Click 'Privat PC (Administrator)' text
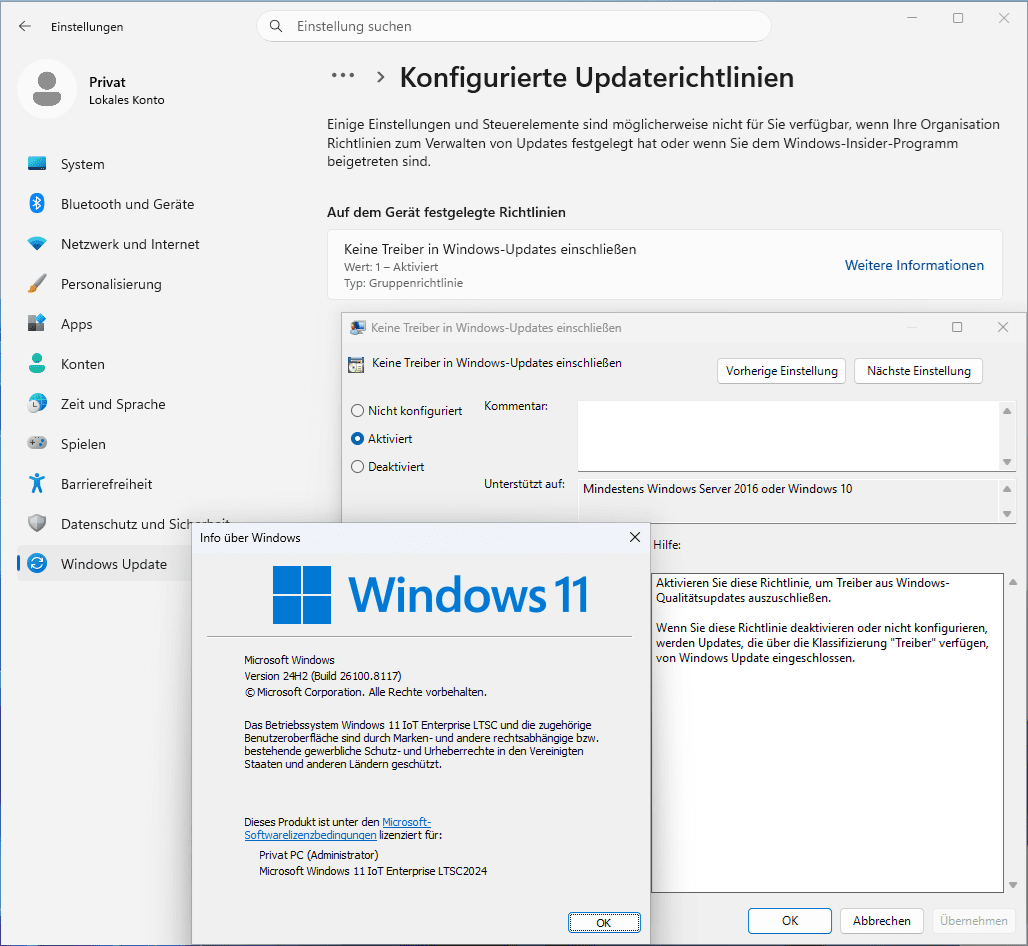The image size is (1028, 946). pyautogui.click(x=319, y=855)
